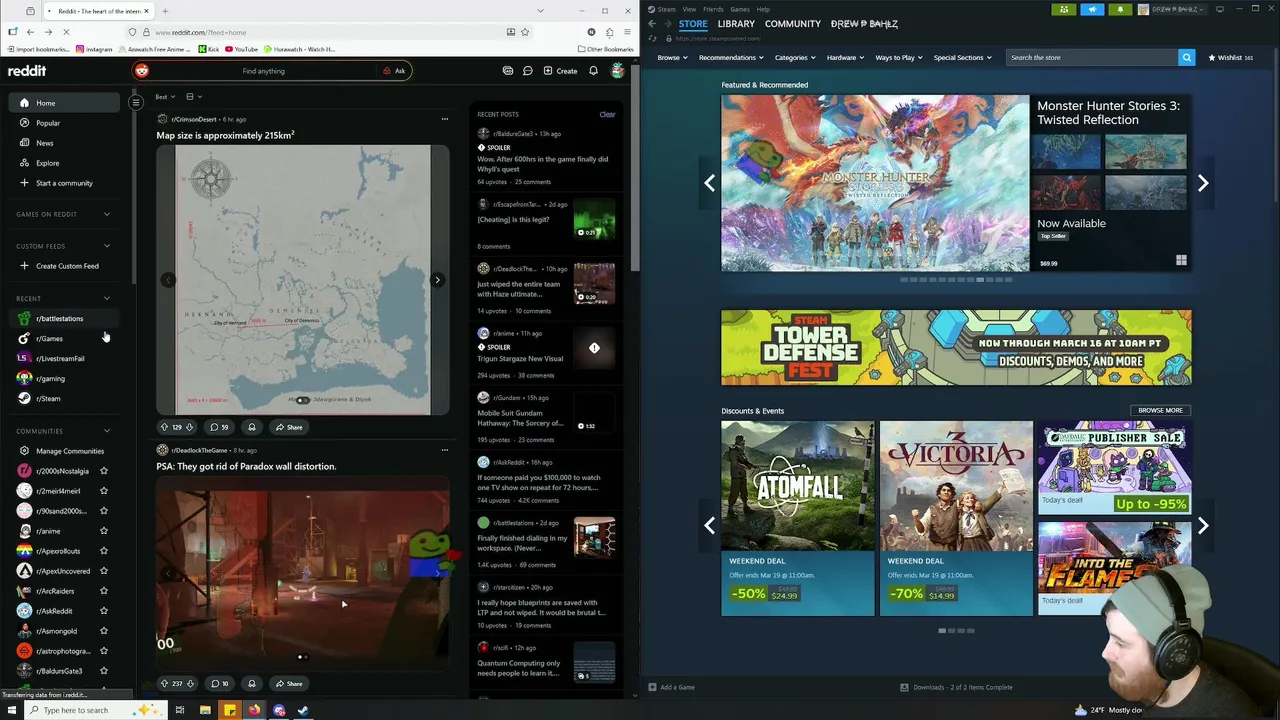Favorite r/90sand2000s community star
Image resolution: width=1280 pixels, height=720 pixels.
103,511
